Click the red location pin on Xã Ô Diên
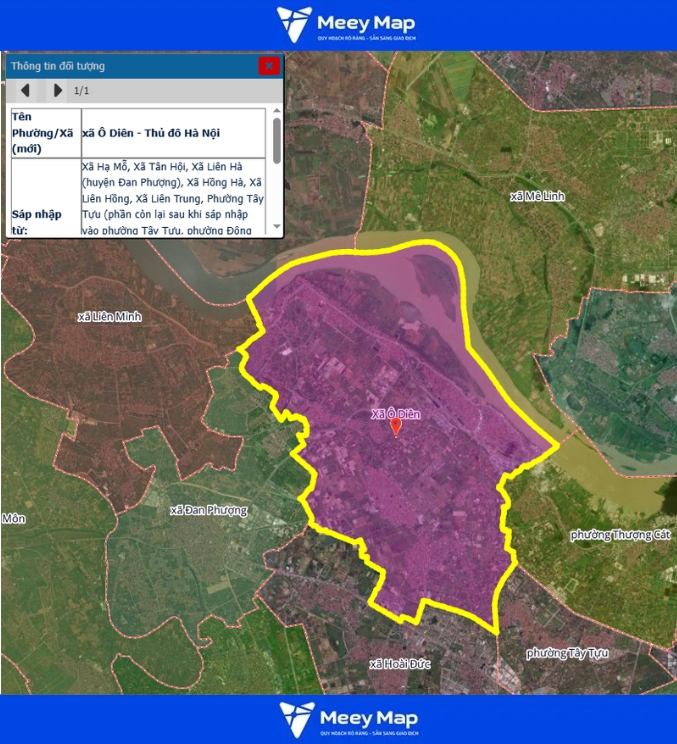 pos(396,428)
